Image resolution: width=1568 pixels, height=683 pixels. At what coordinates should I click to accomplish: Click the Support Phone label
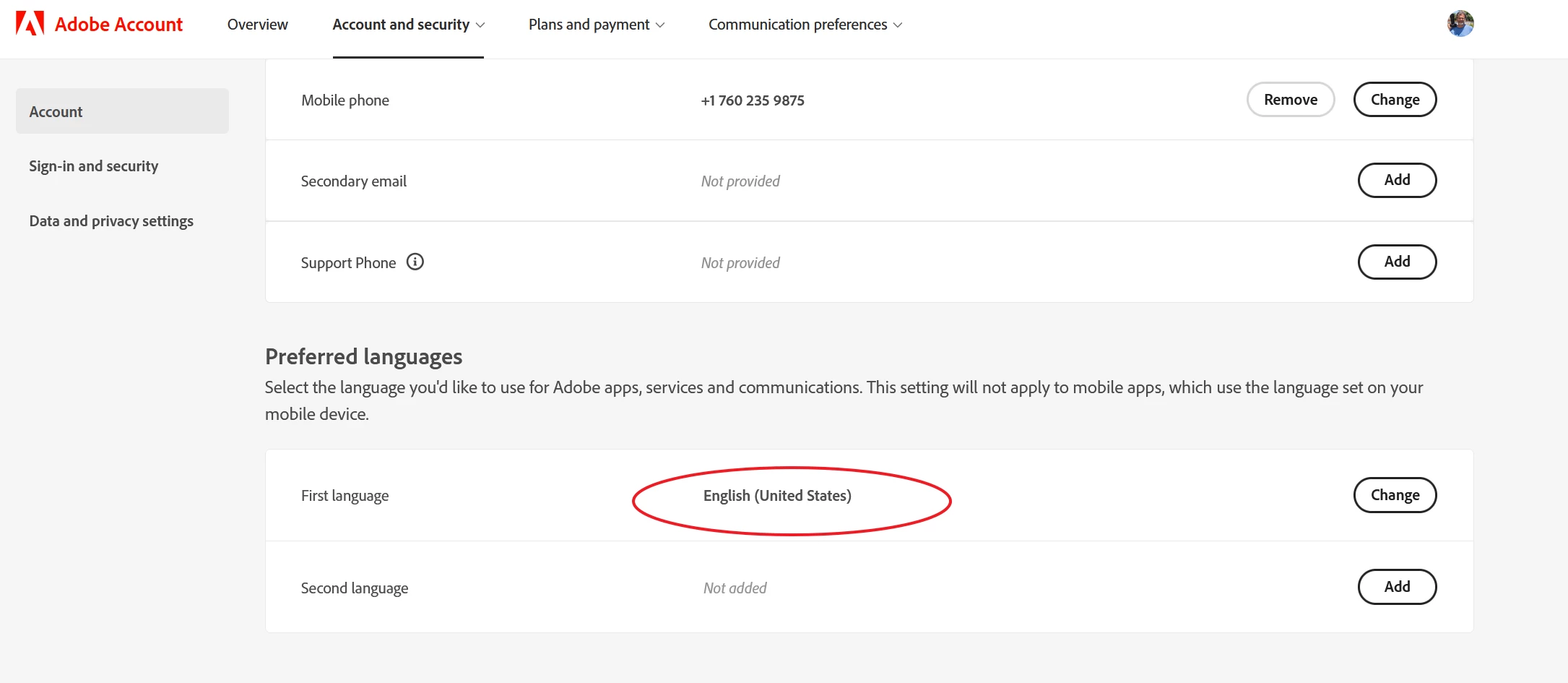349,263
